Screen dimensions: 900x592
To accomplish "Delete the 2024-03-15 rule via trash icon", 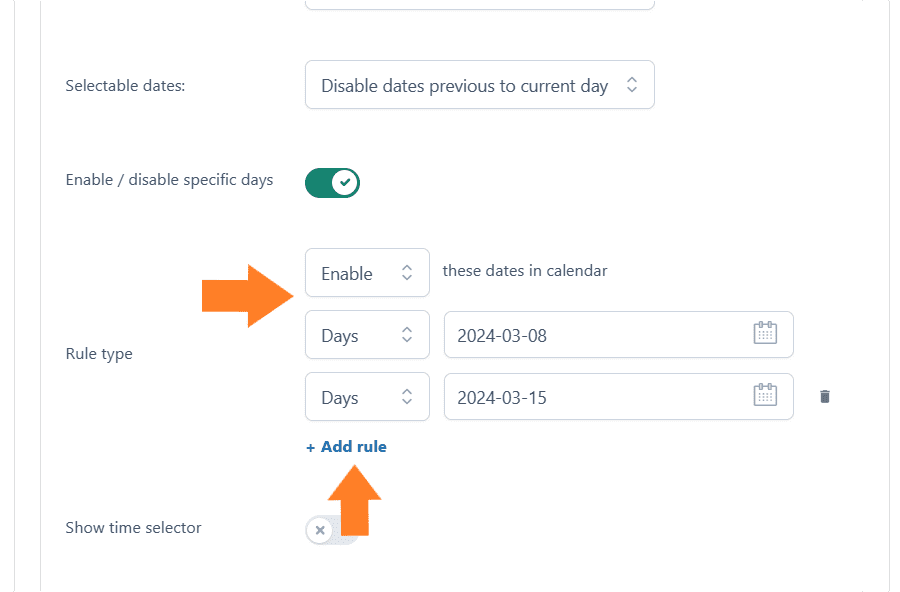I will tap(825, 396).
